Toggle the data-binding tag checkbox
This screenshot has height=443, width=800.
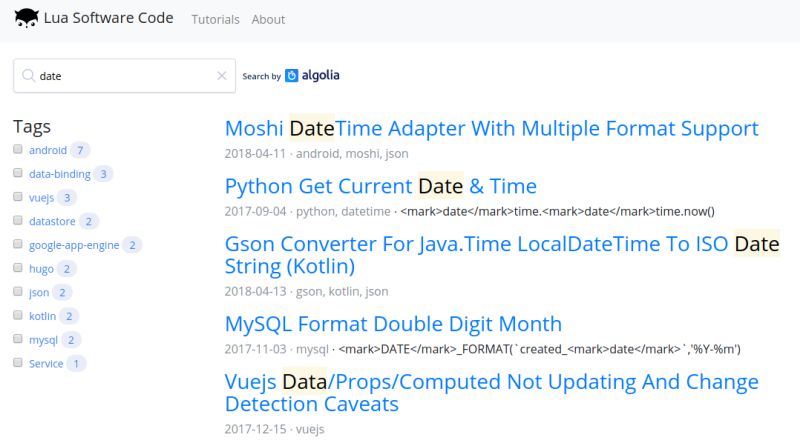pyautogui.click(x=18, y=173)
